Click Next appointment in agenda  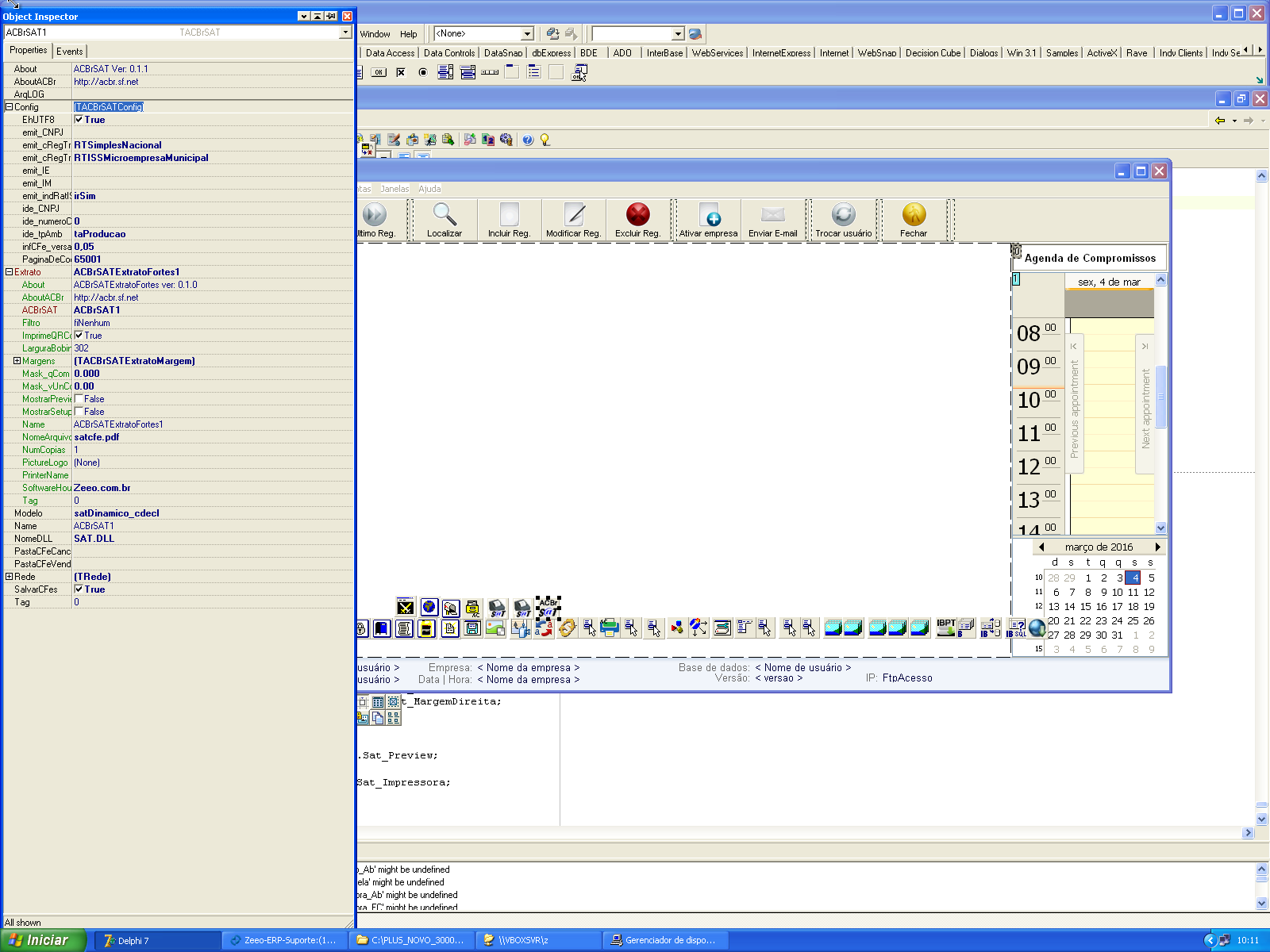click(1145, 403)
